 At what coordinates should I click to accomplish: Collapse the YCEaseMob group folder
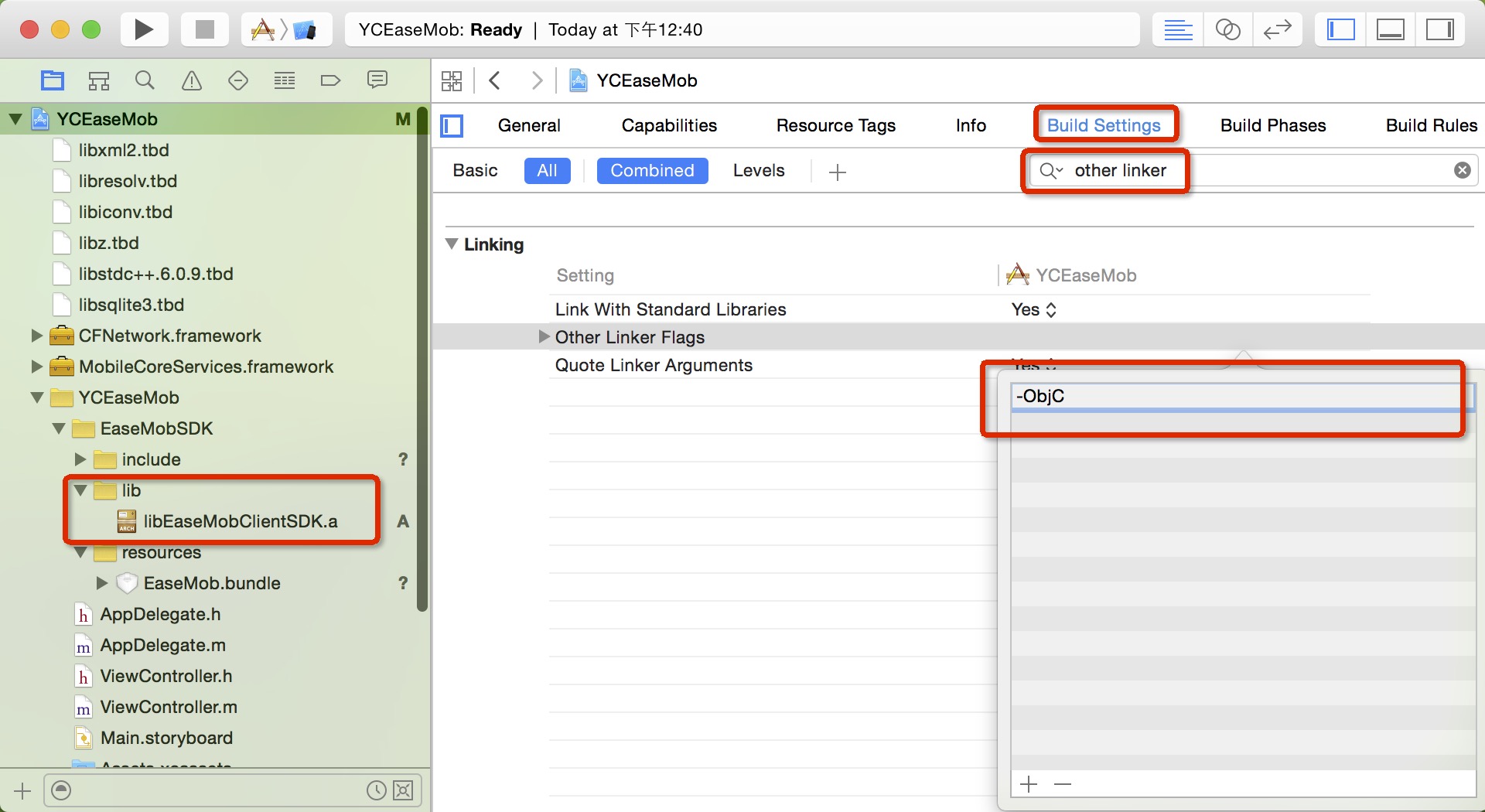coord(37,397)
